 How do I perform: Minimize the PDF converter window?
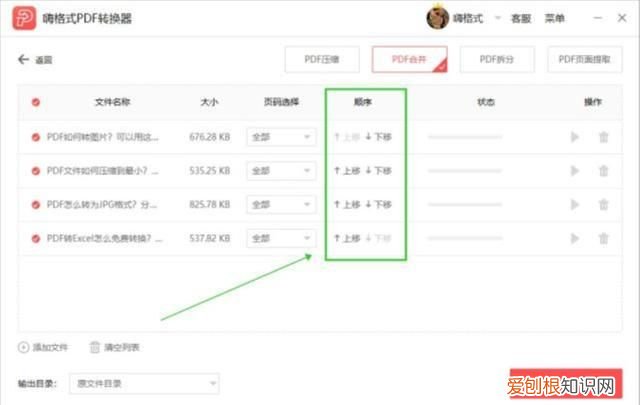(598, 18)
